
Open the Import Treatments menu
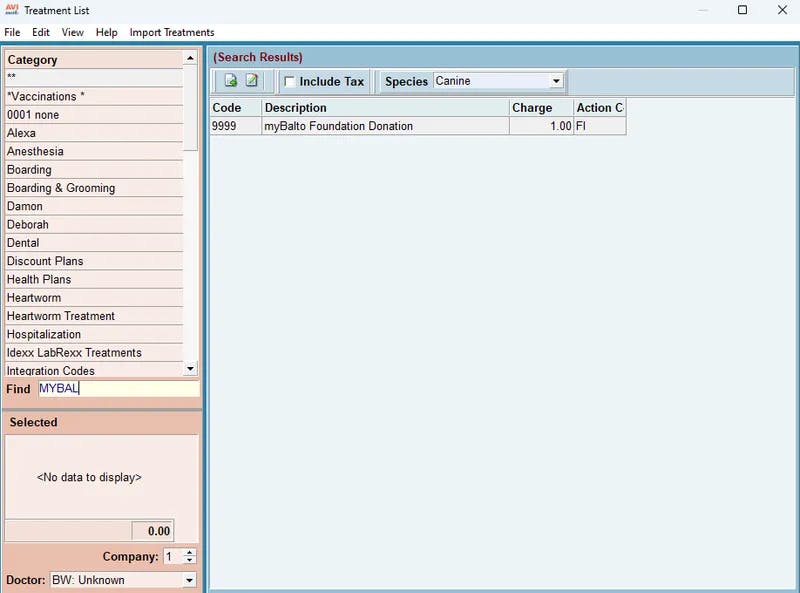tap(172, 32)
